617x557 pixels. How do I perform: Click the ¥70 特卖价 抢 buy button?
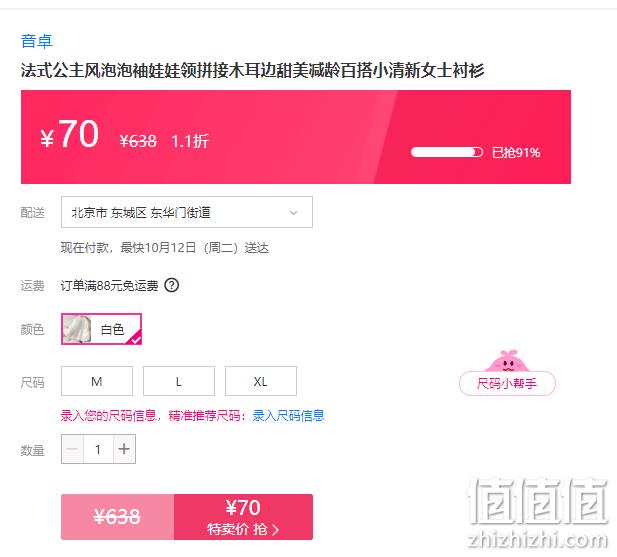pos(243,517)
